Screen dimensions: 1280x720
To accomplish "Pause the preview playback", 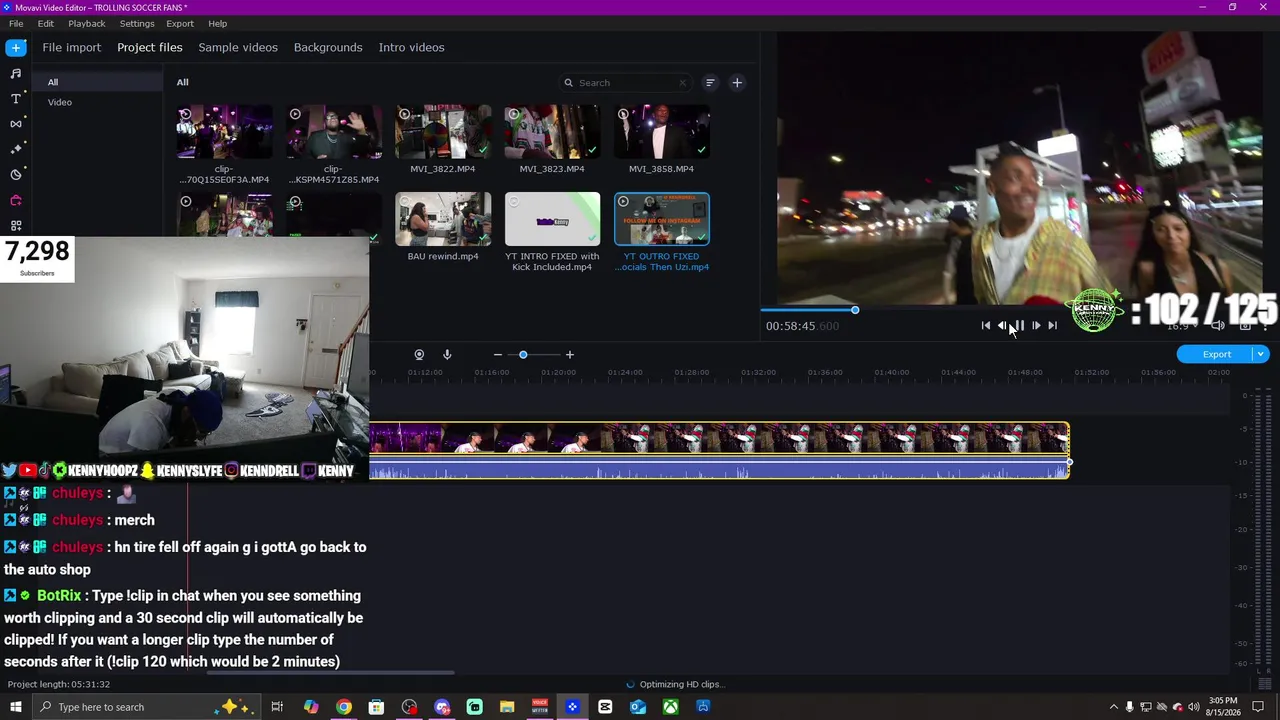I will (1019, 326).
